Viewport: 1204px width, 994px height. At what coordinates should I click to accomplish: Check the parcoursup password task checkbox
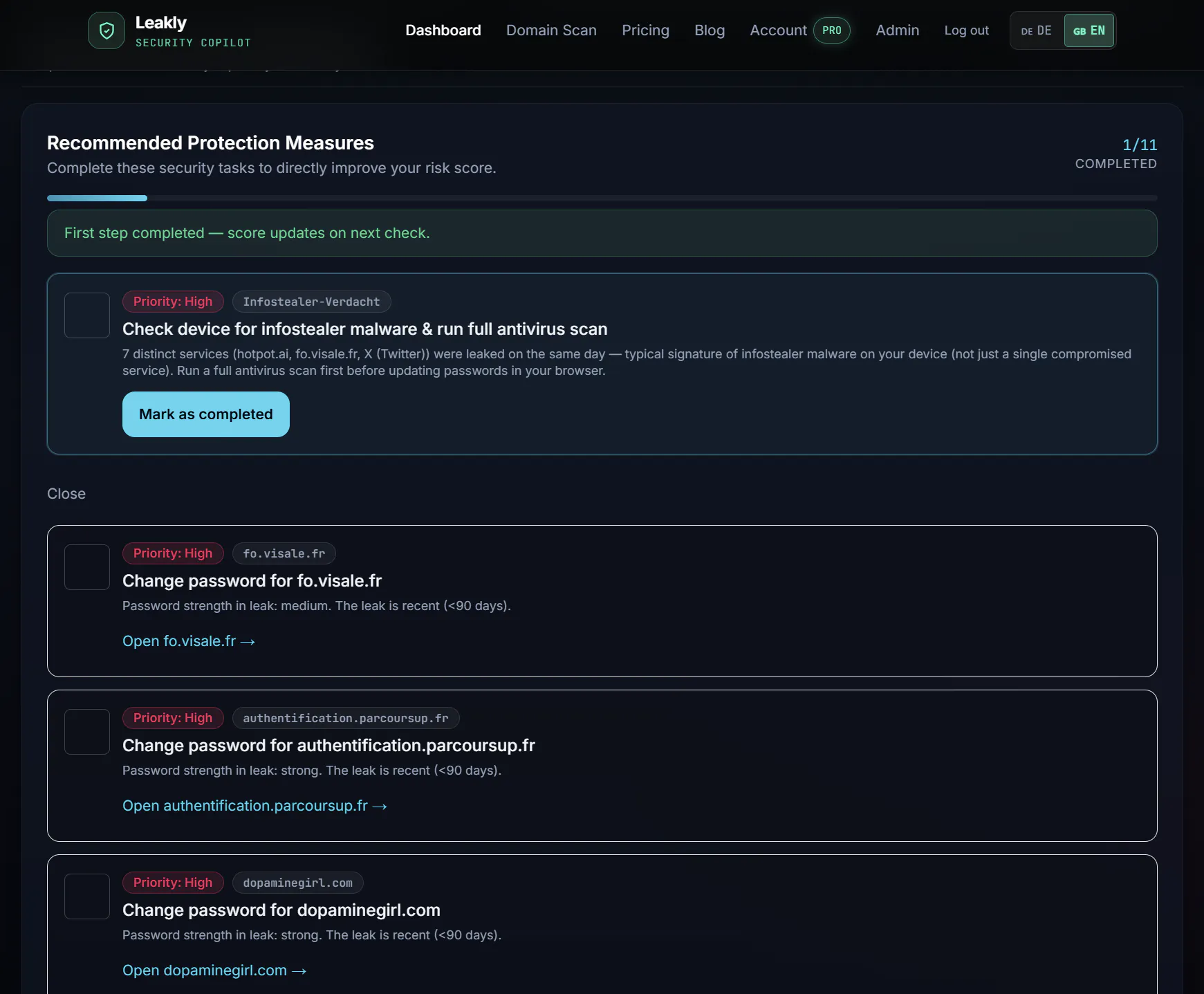tap(87, 732)
